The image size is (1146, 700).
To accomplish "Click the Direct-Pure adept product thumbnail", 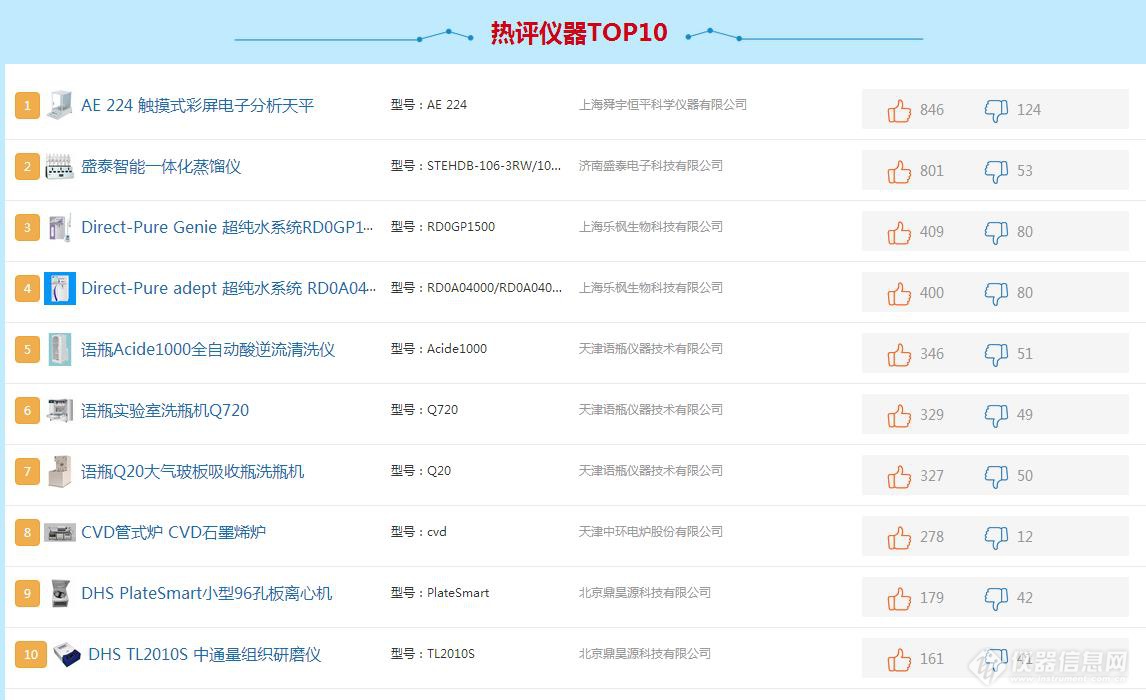I will pos(60,288).
